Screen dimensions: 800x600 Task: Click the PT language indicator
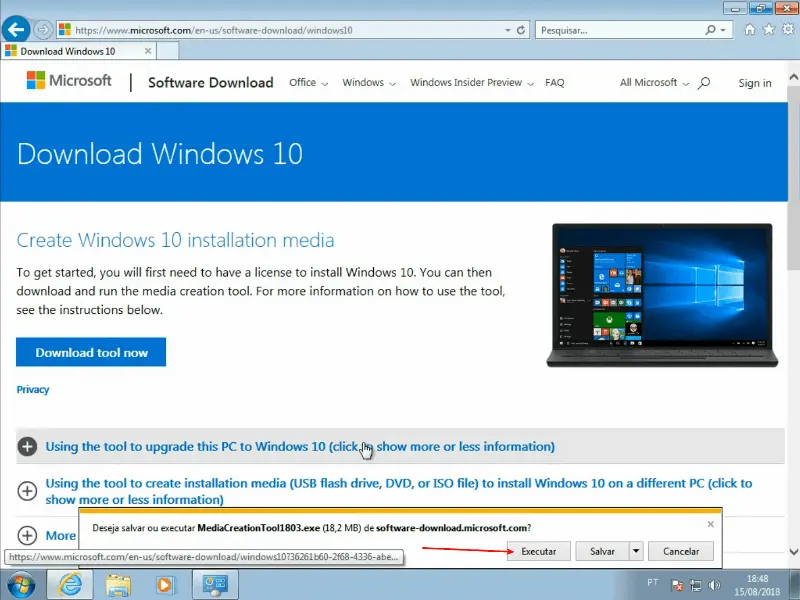653,582
